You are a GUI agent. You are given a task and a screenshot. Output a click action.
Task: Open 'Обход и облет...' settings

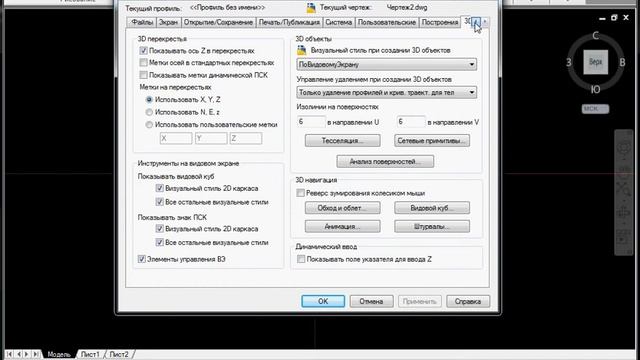click(342, 208)
